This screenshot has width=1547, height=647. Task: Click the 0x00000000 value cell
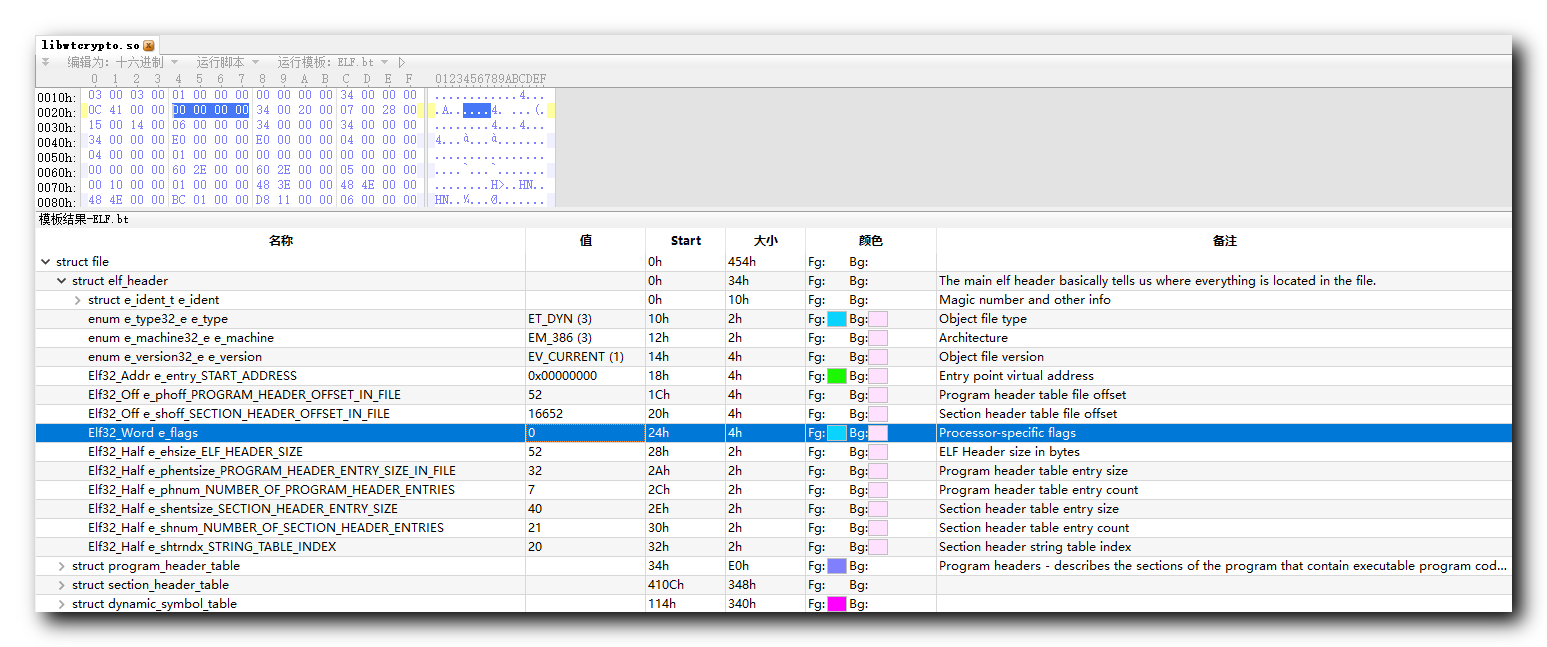586,376
